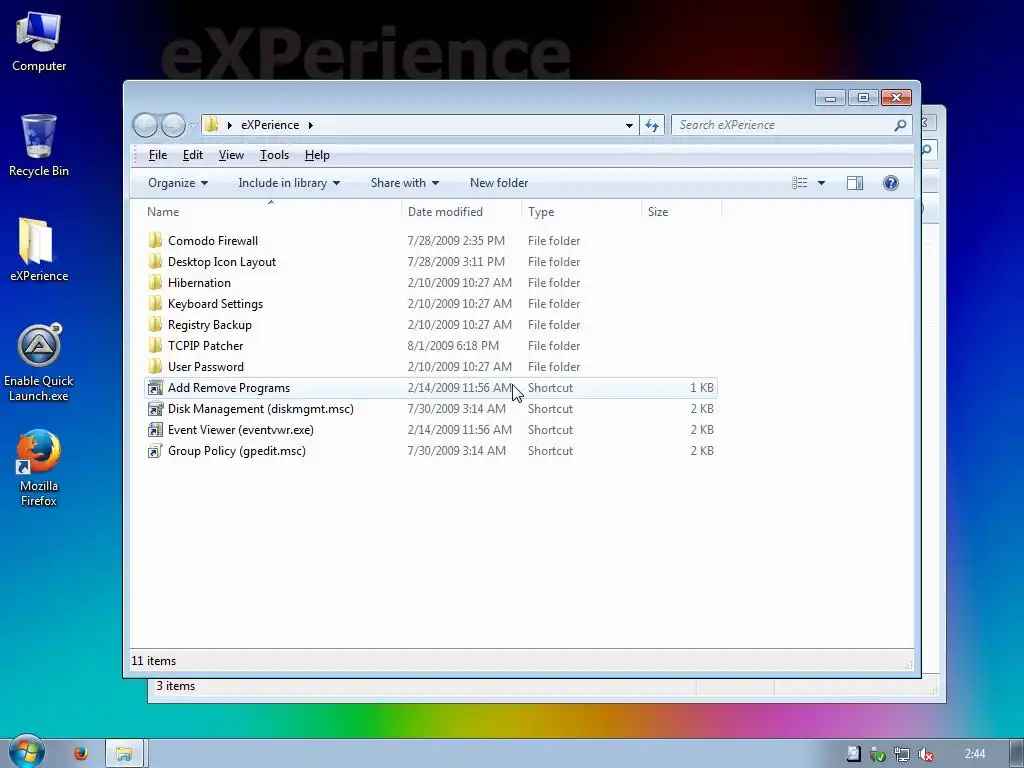Click the Add Remove Programs shortcut icon
The width and height of the screenshot is (1024, 768).
tap(155, 388)
